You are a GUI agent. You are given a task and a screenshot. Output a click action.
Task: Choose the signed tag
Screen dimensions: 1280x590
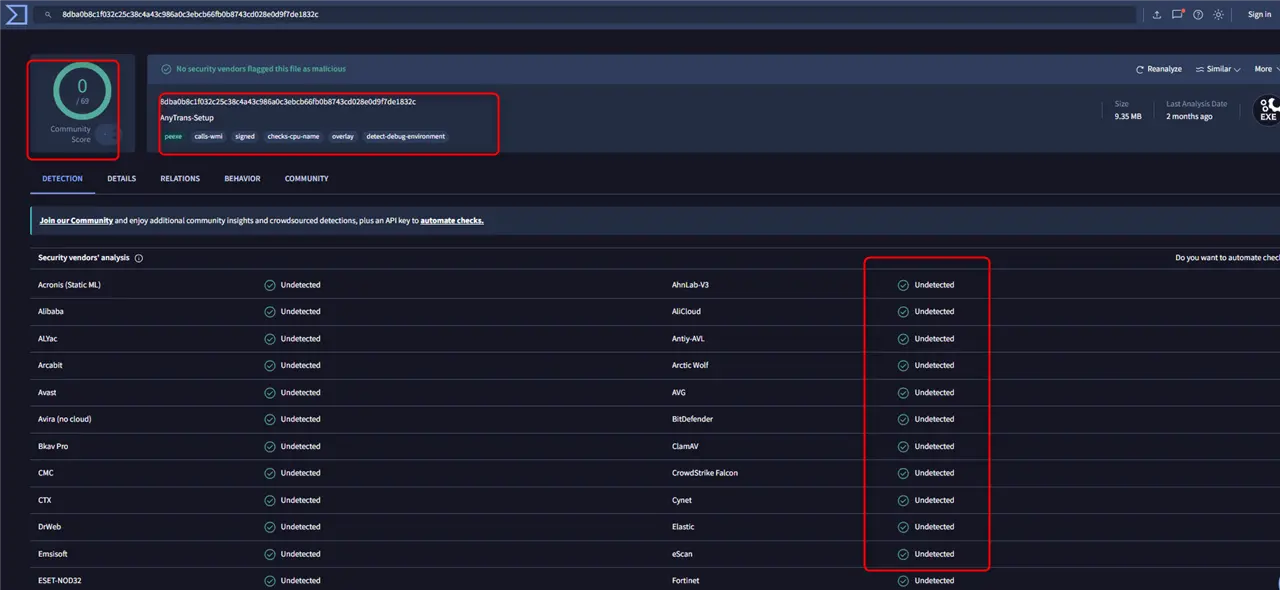[245, 136]
